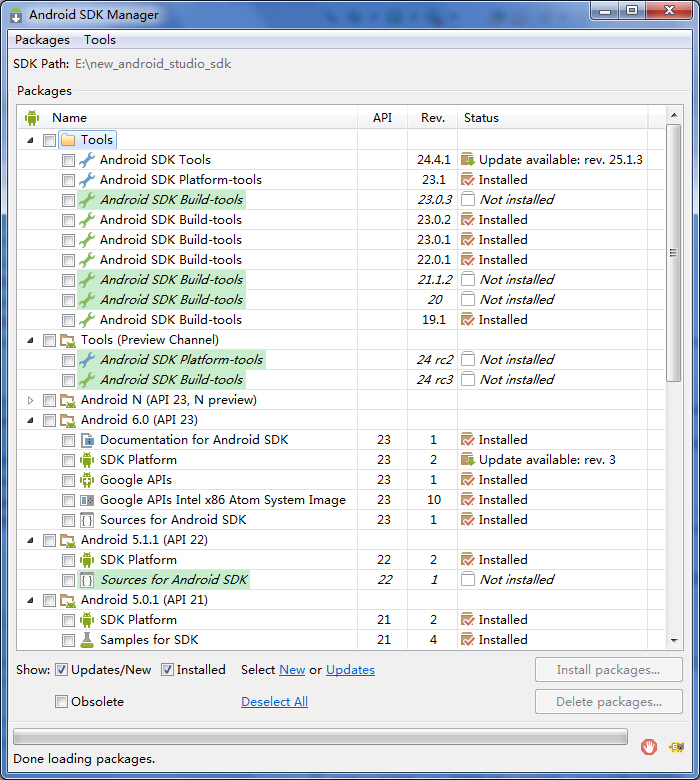Uncheck the Updates/New show checkbox
This screenshot has width=700, height=780.
62,670
